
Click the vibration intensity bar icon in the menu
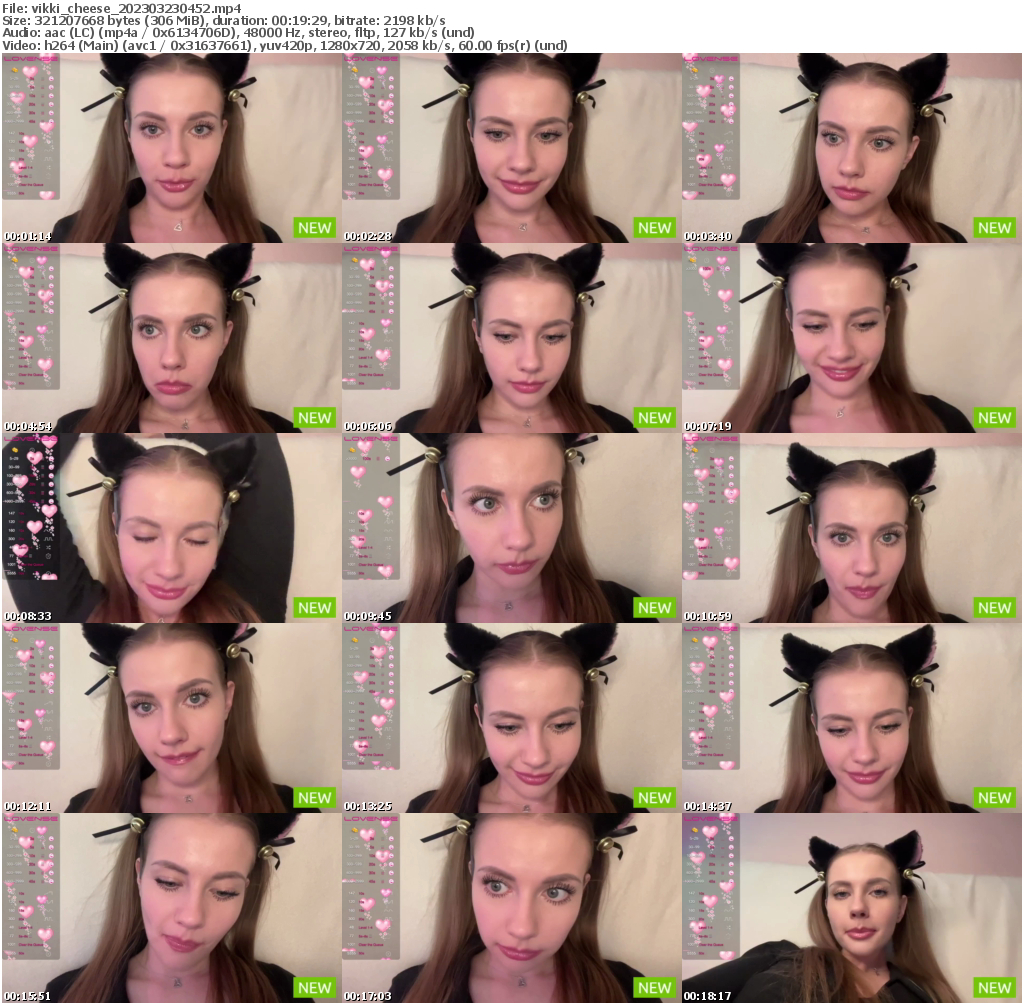click(50, 158)
